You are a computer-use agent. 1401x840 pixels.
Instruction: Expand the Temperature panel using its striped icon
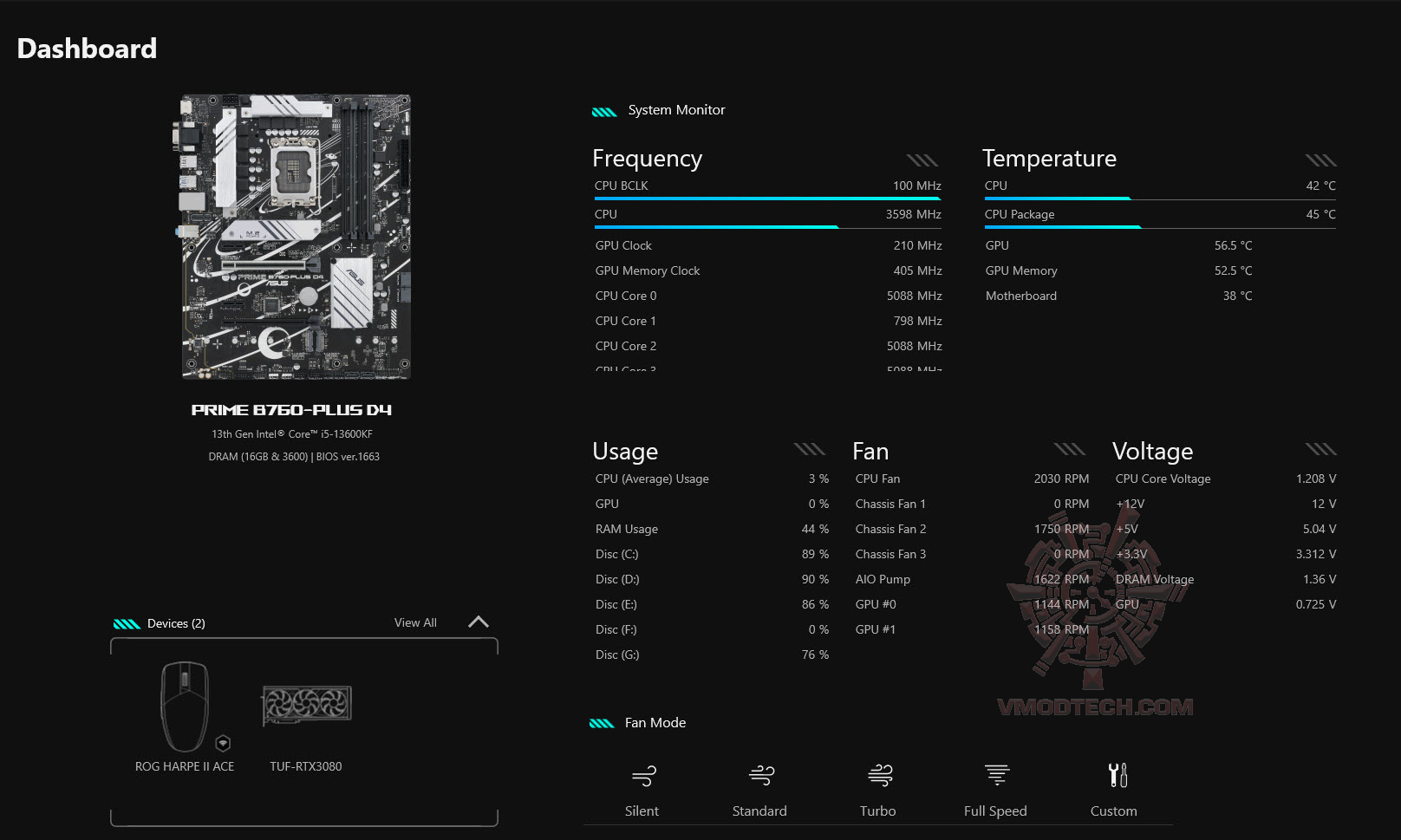pos(1320,160)
